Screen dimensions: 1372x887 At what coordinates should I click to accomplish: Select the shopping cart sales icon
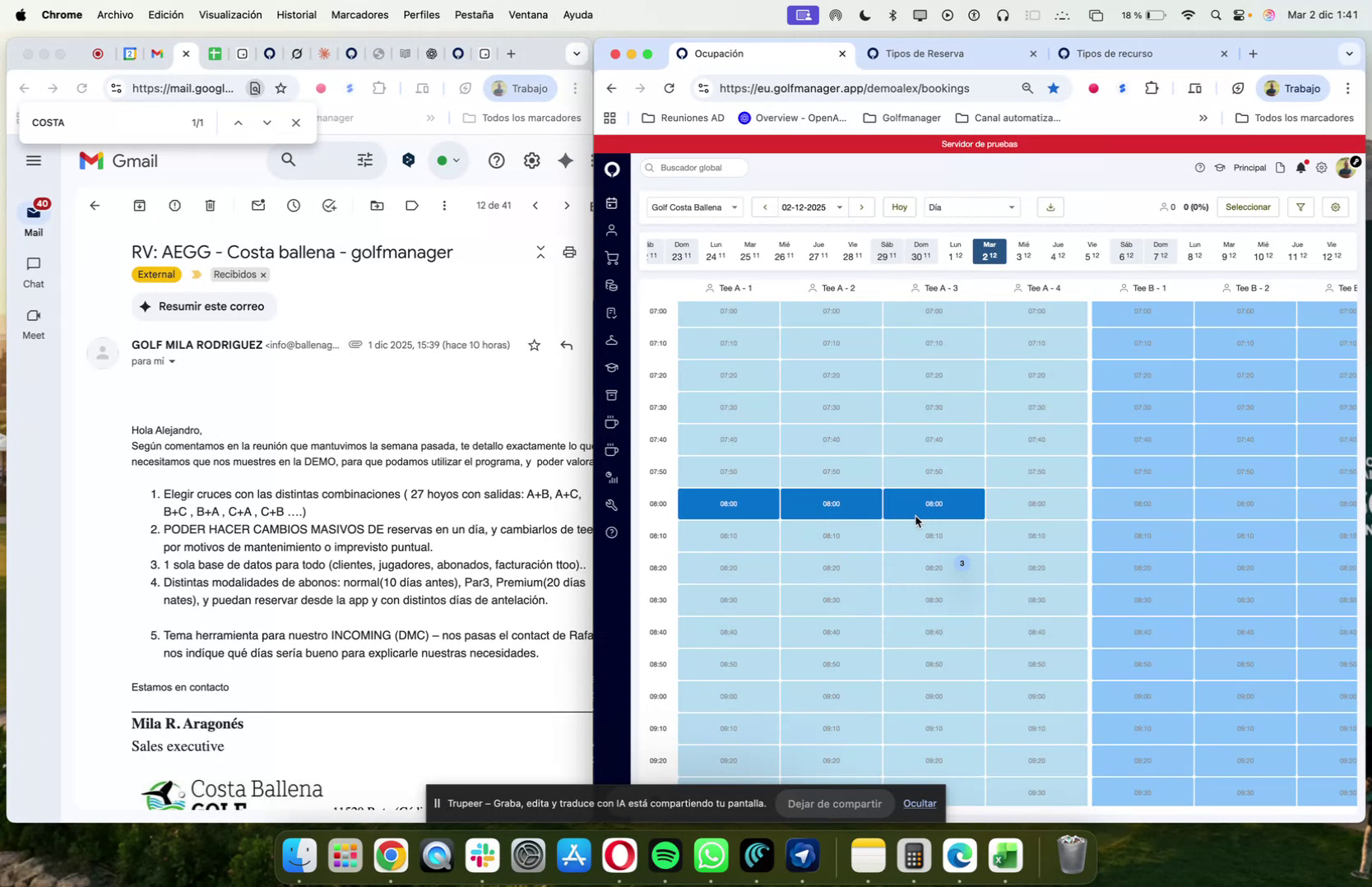tap(612, 258)
